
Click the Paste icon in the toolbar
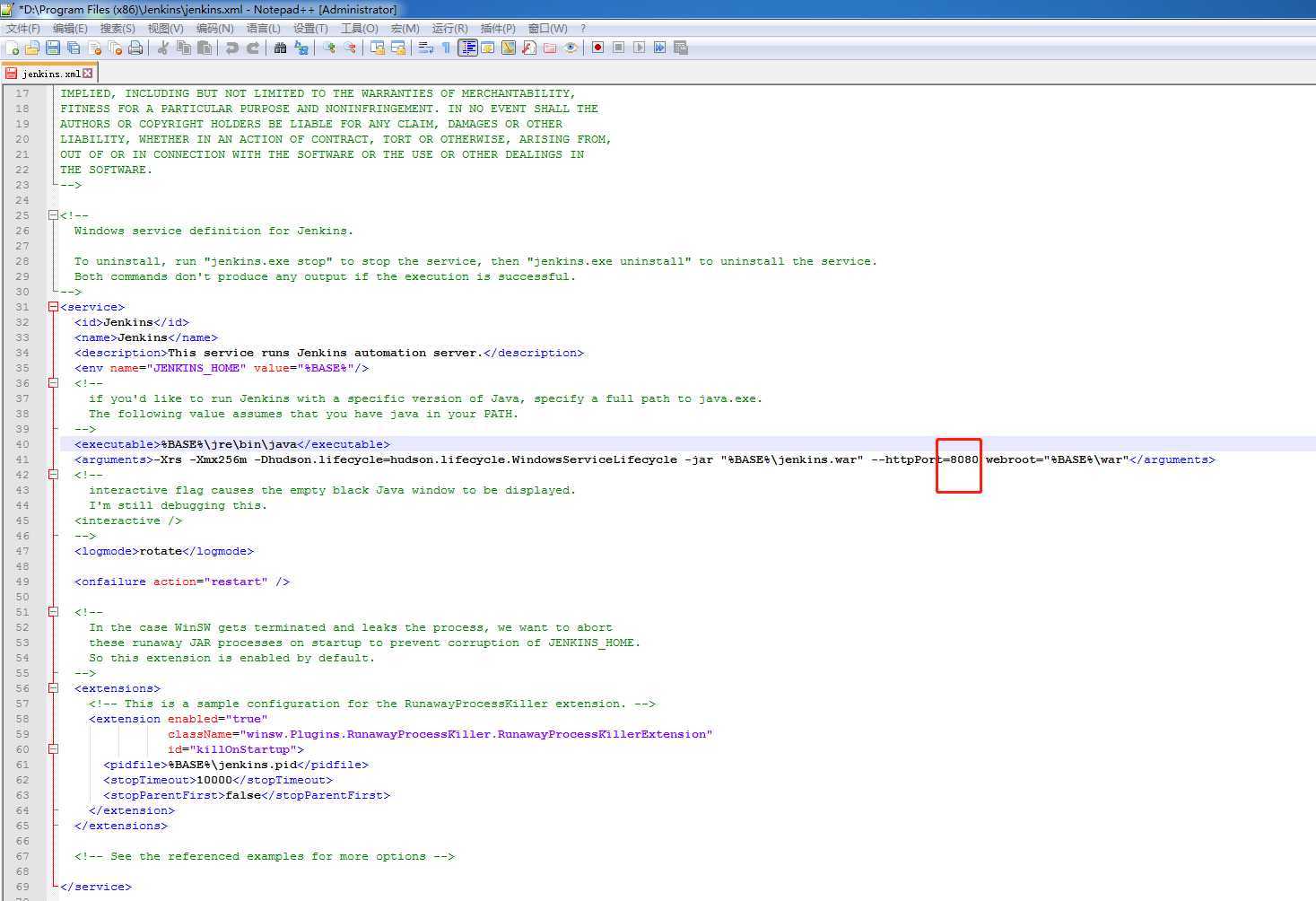click(204, 48)
